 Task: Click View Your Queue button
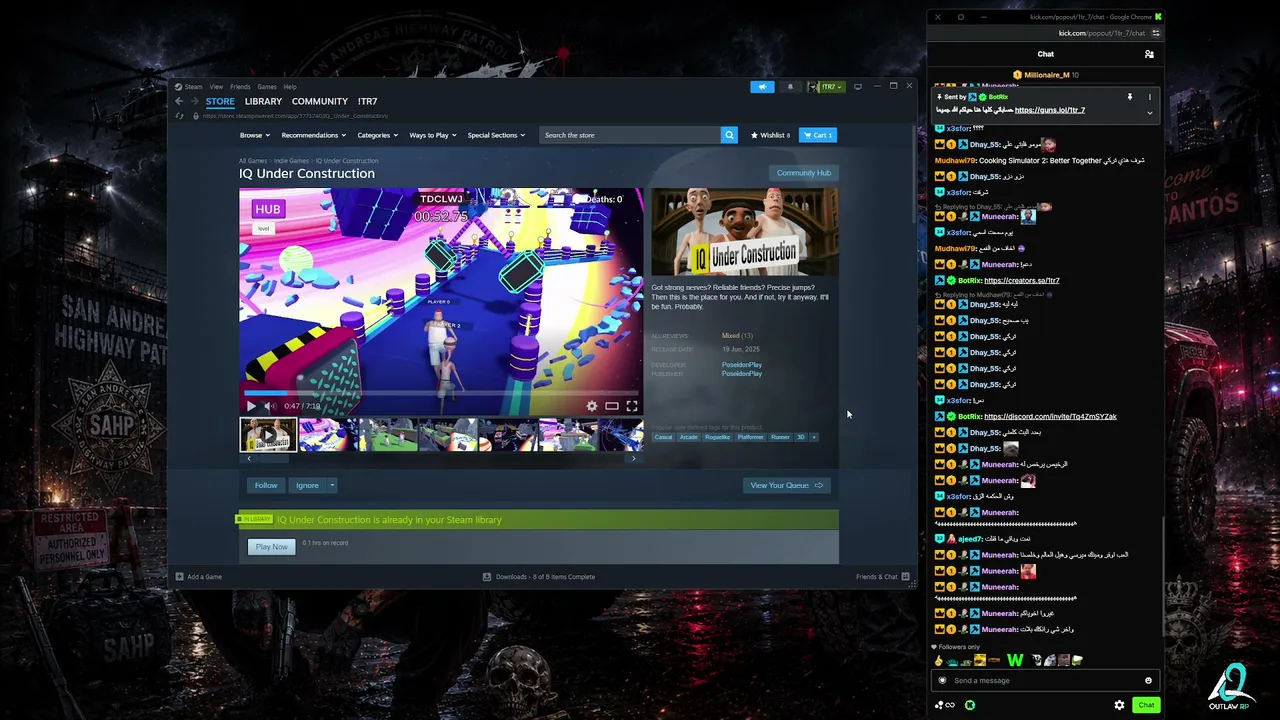pos(786,485)
